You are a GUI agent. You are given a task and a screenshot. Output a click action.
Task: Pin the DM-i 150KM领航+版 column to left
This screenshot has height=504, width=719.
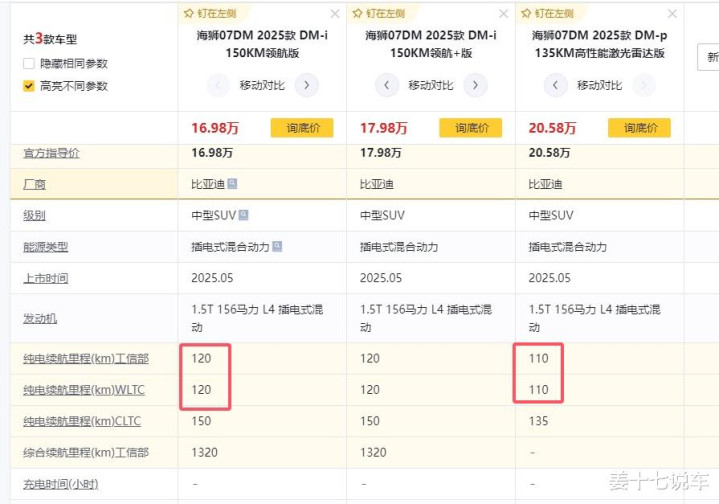tap(379, 14)
